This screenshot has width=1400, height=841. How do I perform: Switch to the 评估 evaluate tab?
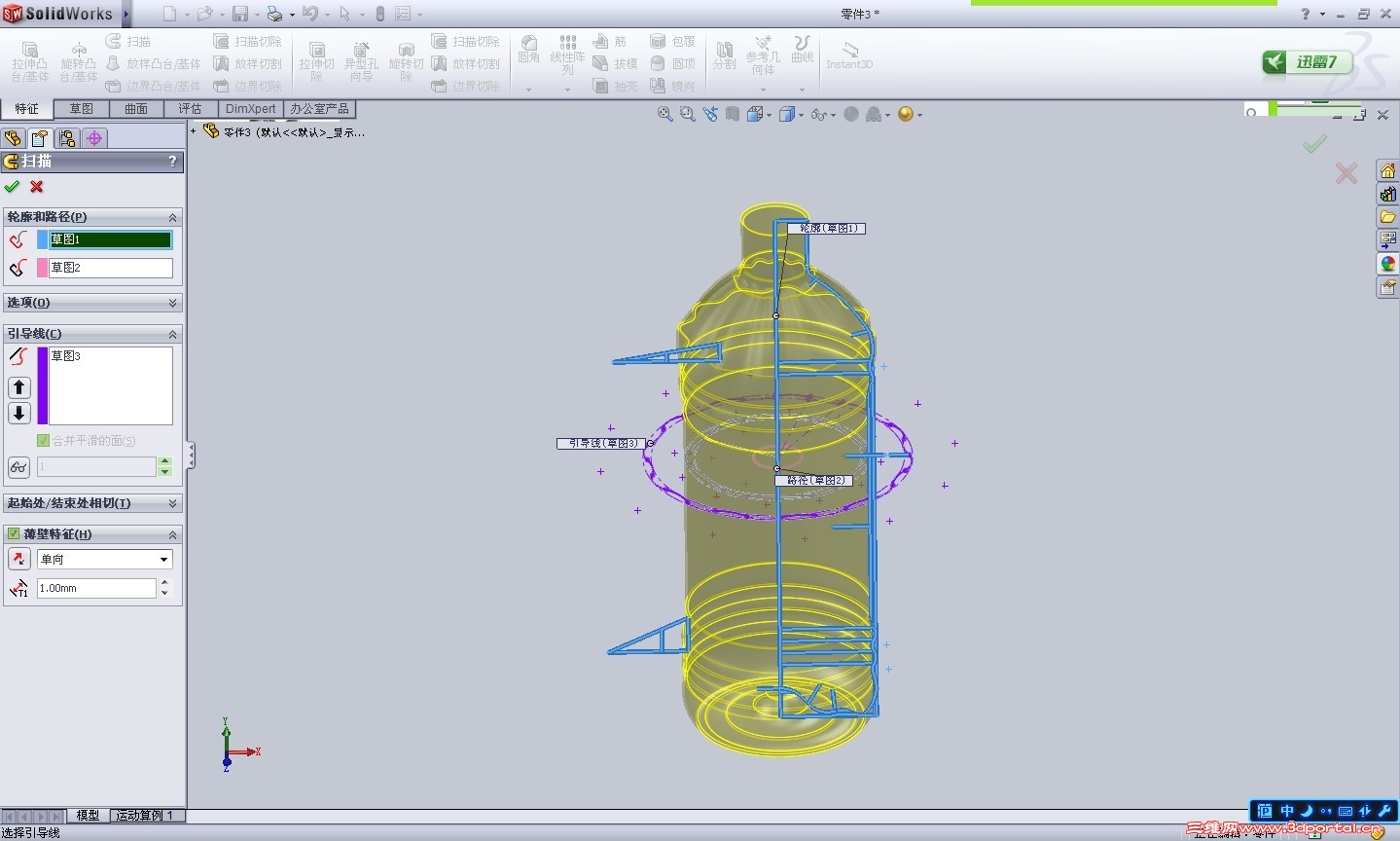point(191,108)
